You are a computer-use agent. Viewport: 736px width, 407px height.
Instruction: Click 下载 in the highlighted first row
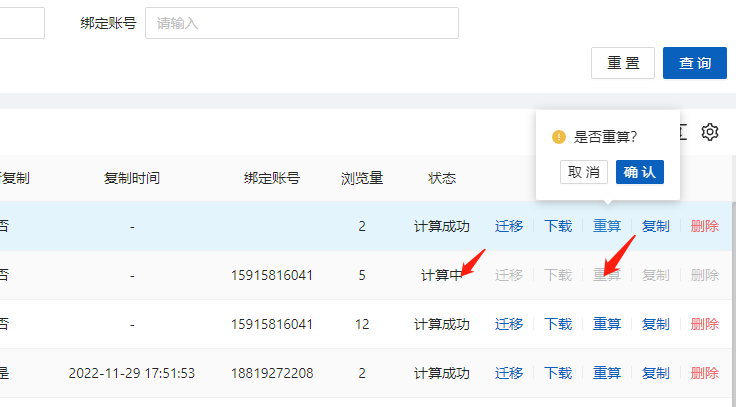coord(558,226)
